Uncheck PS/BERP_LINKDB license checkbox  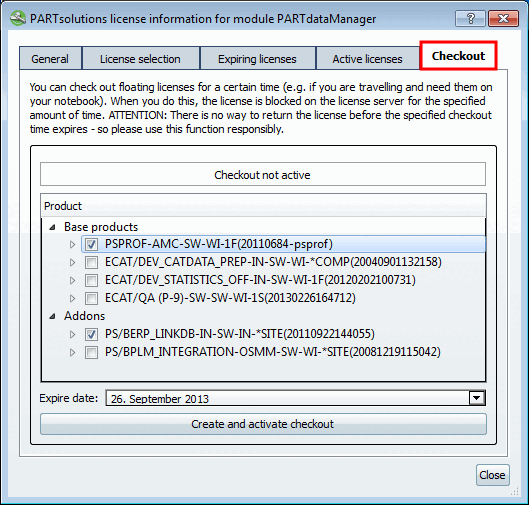point(91,334)
